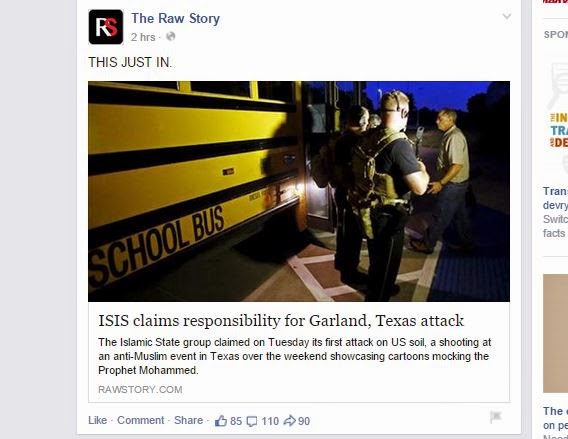Click The Raw Story page name
568x439 pixels.
click(x=175, y=18)
